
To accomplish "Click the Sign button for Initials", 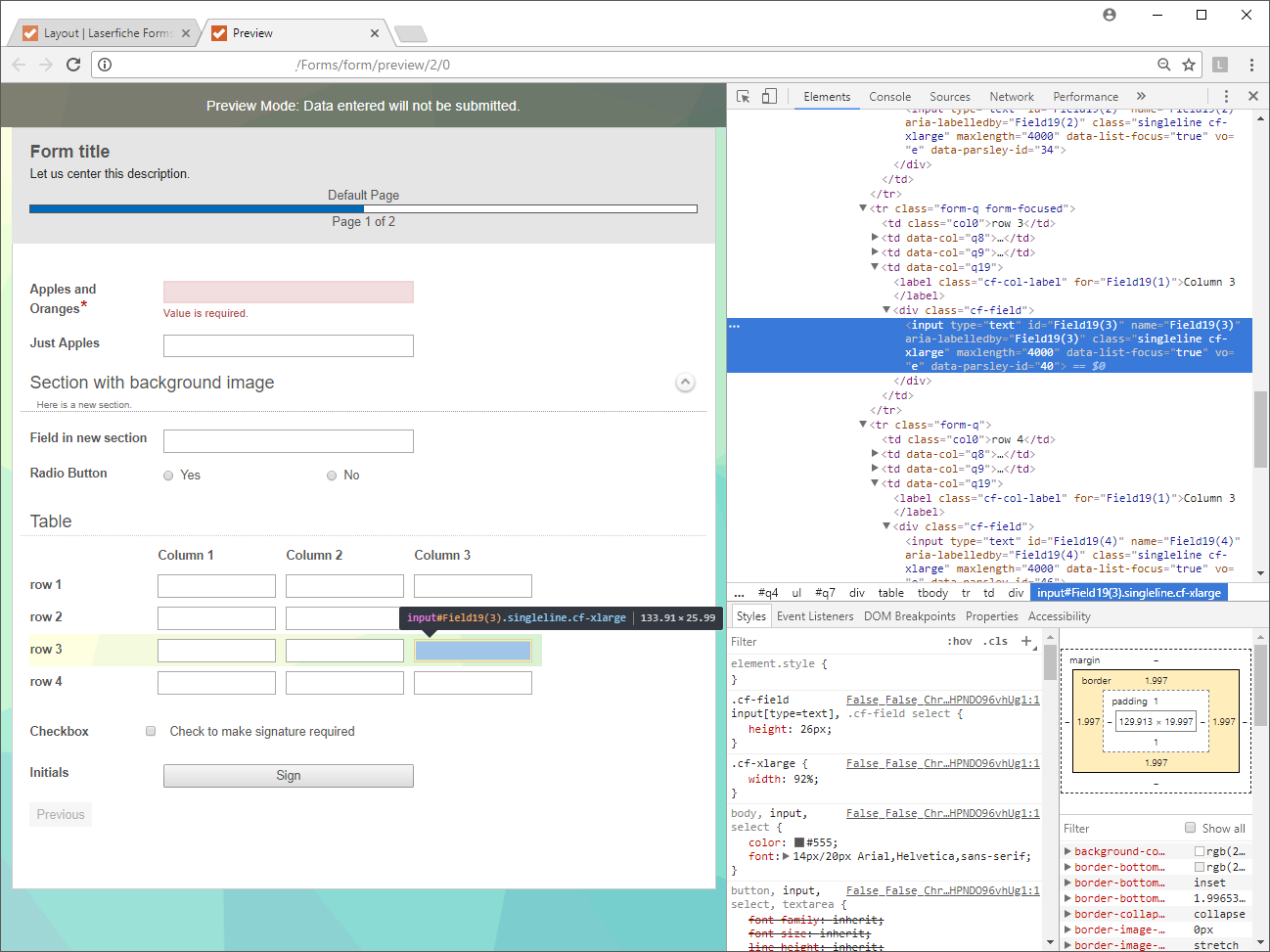I will [288, 775].
